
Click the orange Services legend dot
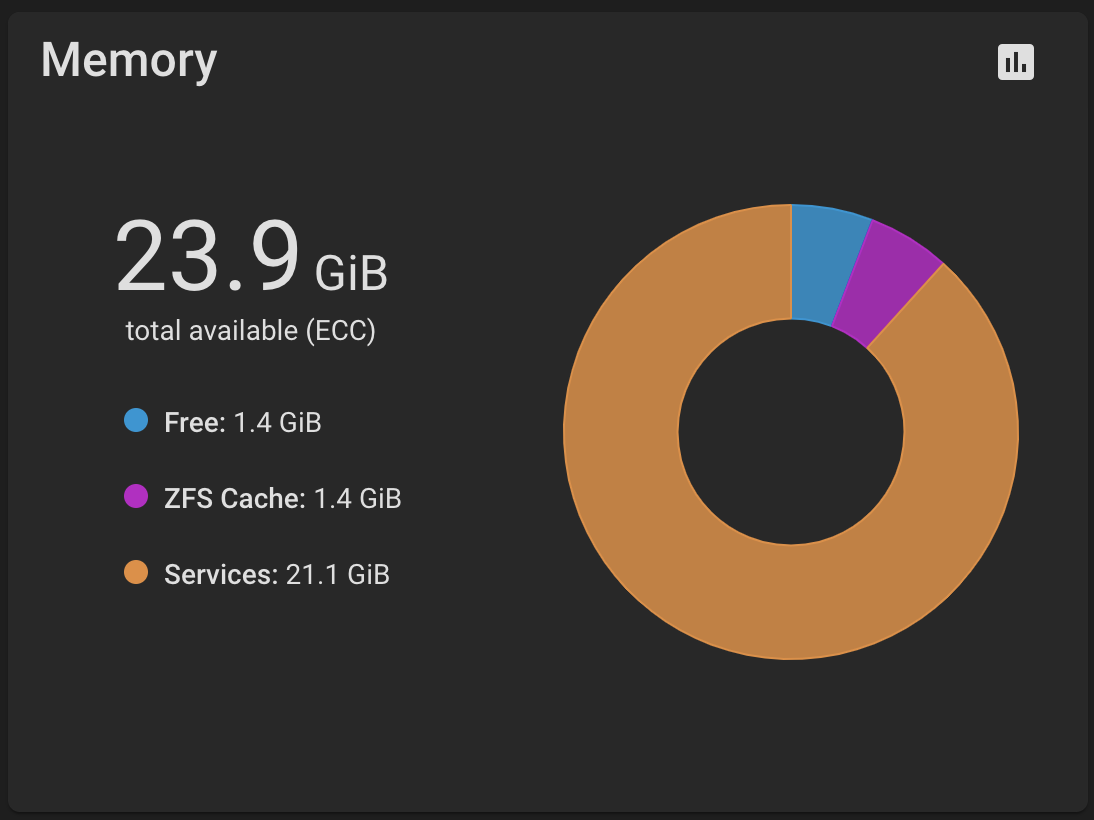136,573
